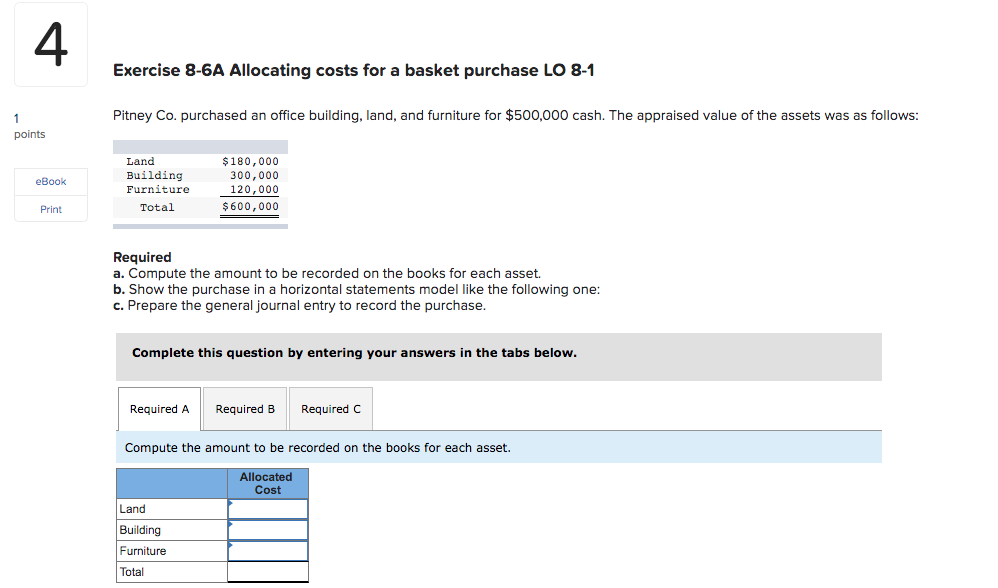Click the Total row label in the table

131,572
